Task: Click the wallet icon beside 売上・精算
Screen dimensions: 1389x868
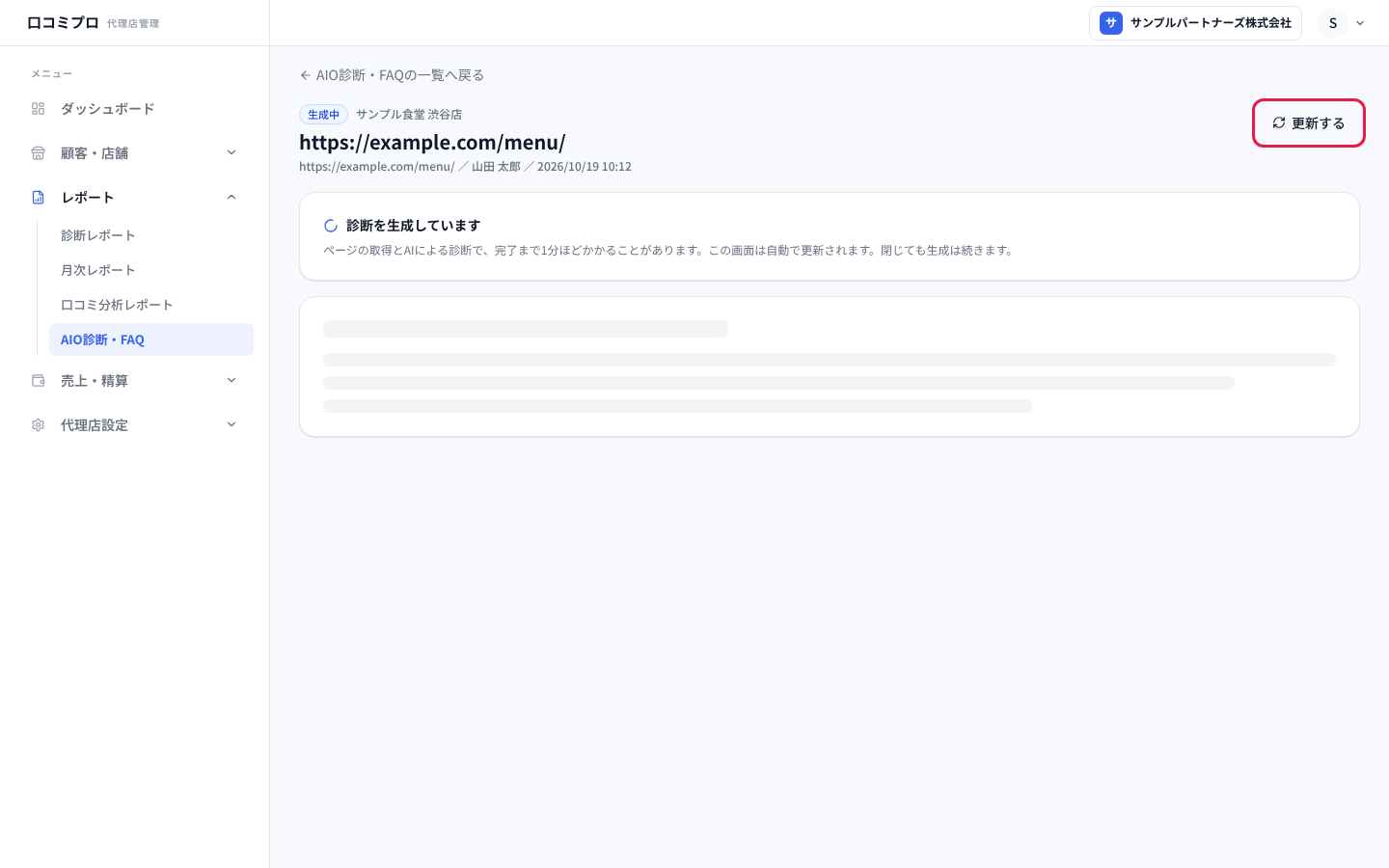Action: pyautogui.click(x=39, y=381)
